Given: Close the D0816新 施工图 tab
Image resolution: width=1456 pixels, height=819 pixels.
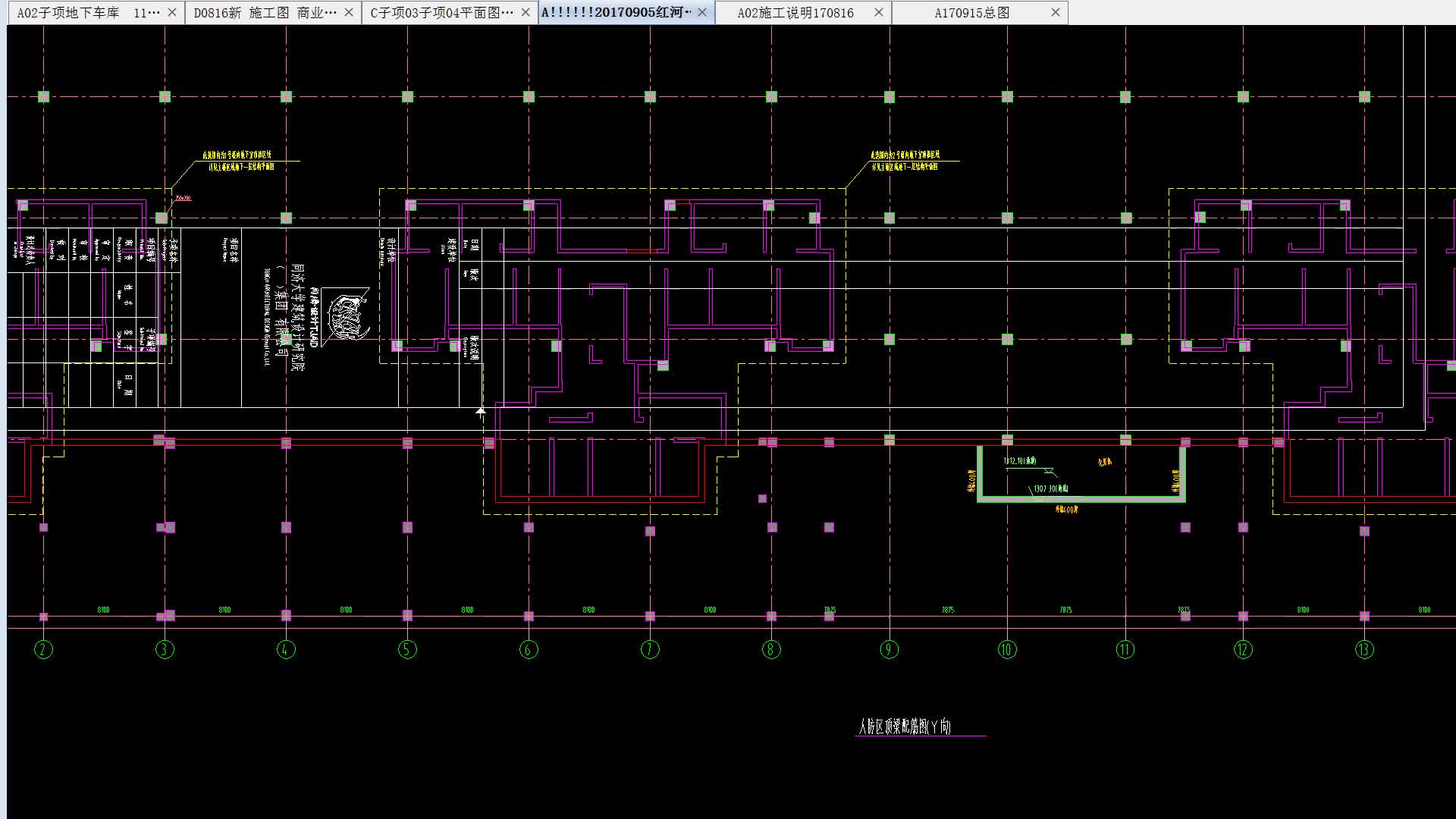Looking at the screenshot, I should pos(349,13).
